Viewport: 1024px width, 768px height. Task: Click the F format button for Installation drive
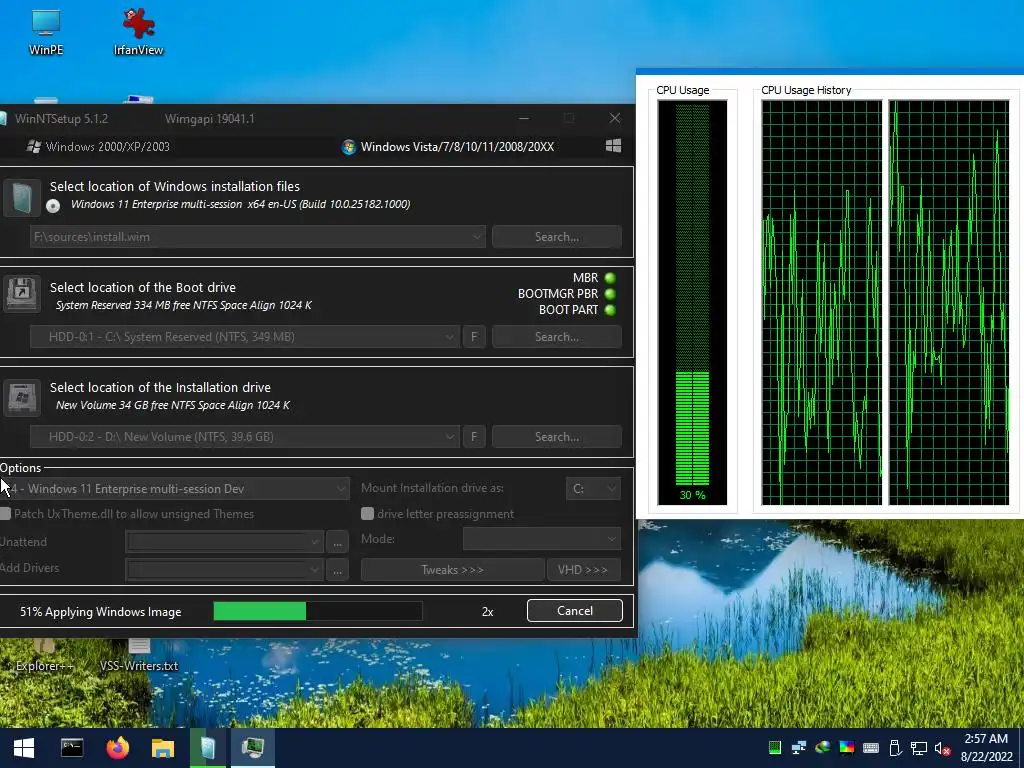point(474,436)
